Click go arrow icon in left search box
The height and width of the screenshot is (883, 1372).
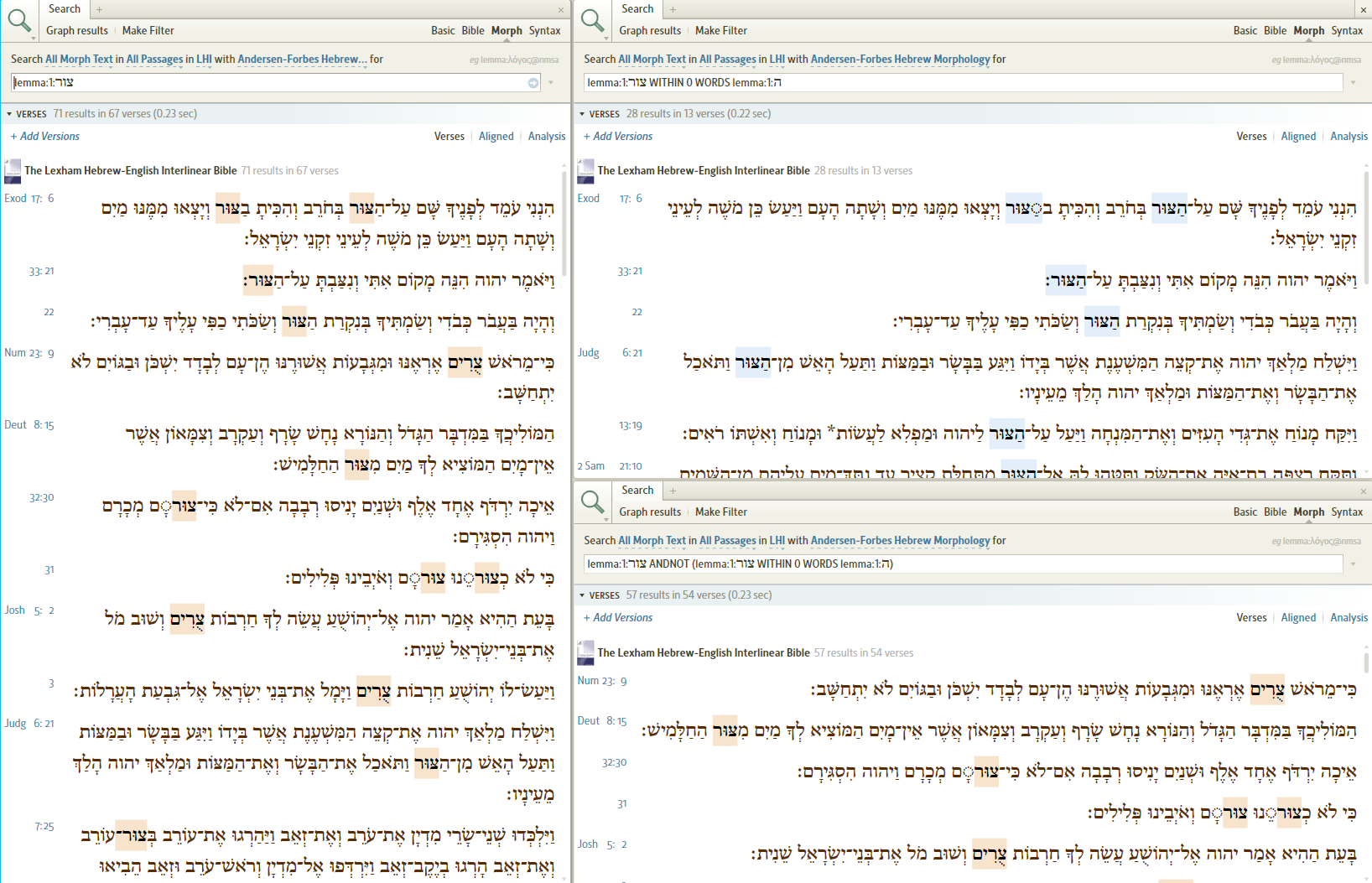click(533, 82)
